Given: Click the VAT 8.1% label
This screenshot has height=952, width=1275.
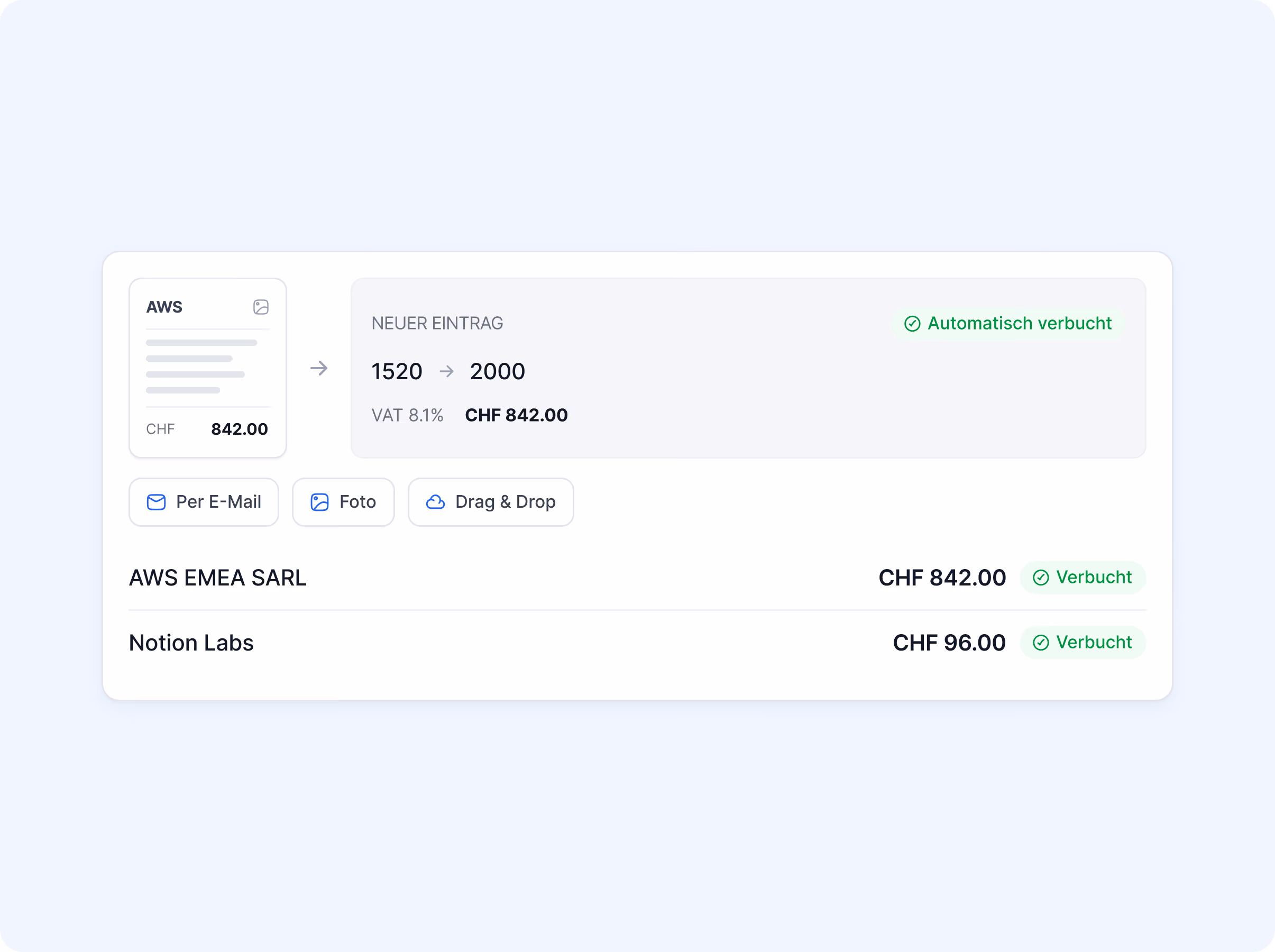Looking at the screenshot, I should pos(407,415).
